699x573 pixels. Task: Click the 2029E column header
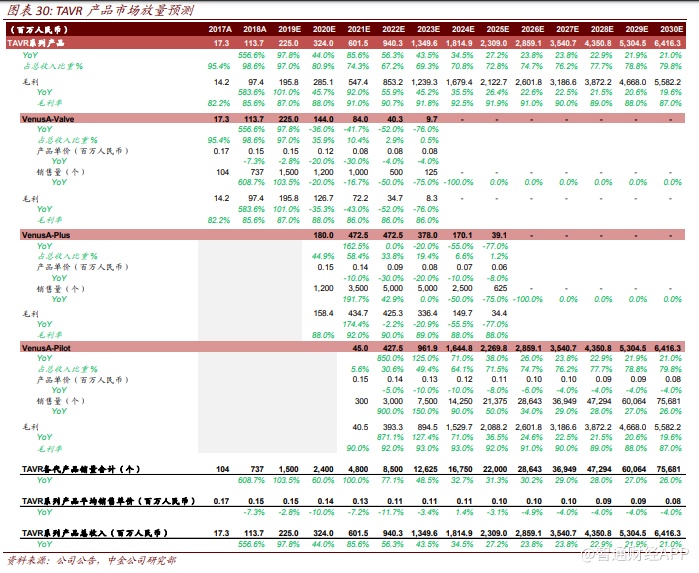(x=637, y=29)
